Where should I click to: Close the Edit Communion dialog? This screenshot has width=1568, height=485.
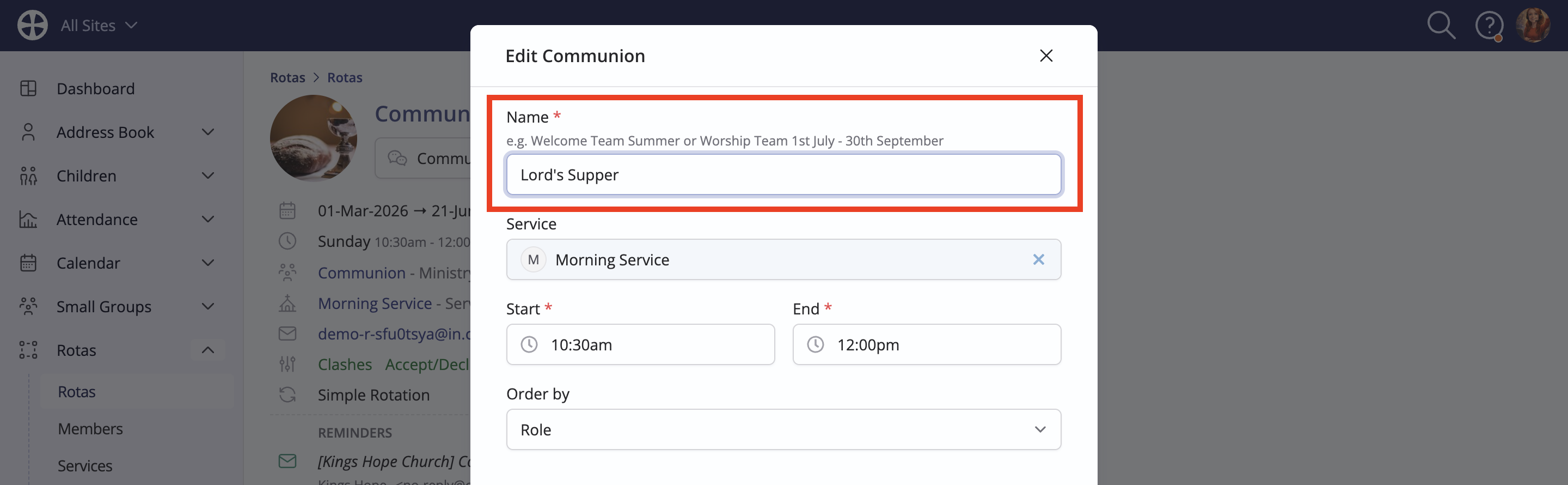pos(1046,56)
